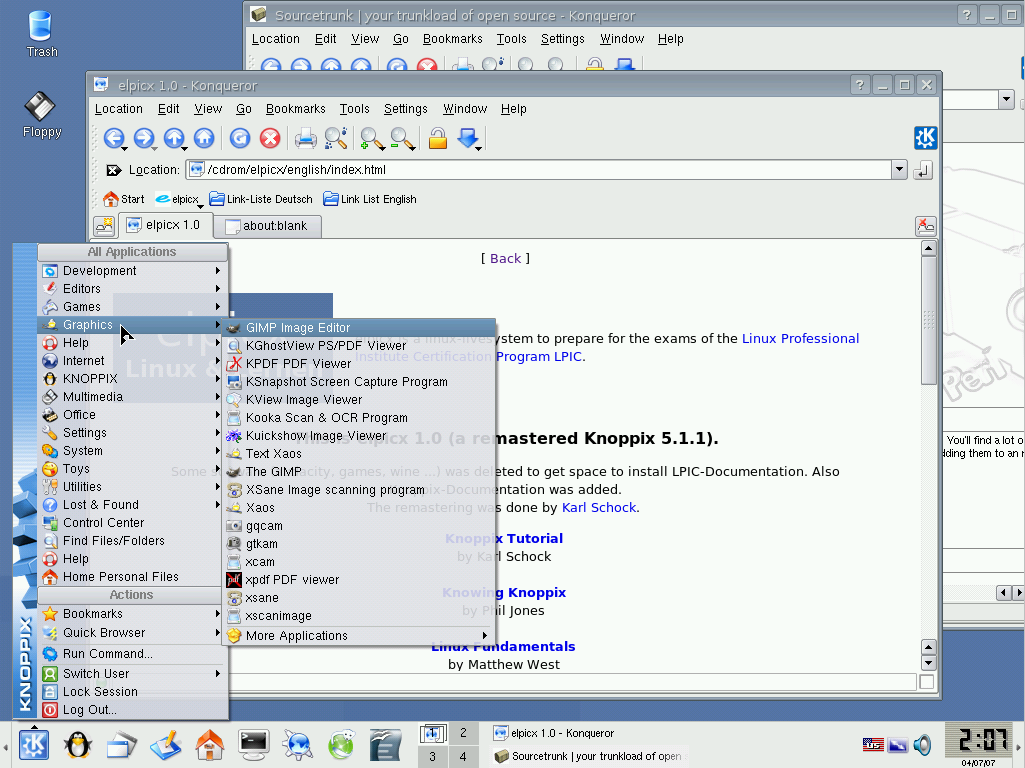Click the location URL input field

538,170
